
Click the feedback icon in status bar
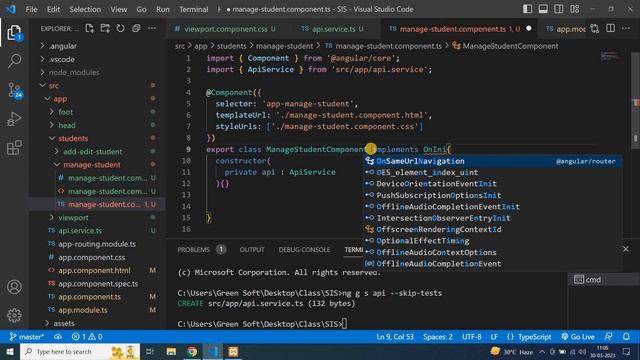608,337
